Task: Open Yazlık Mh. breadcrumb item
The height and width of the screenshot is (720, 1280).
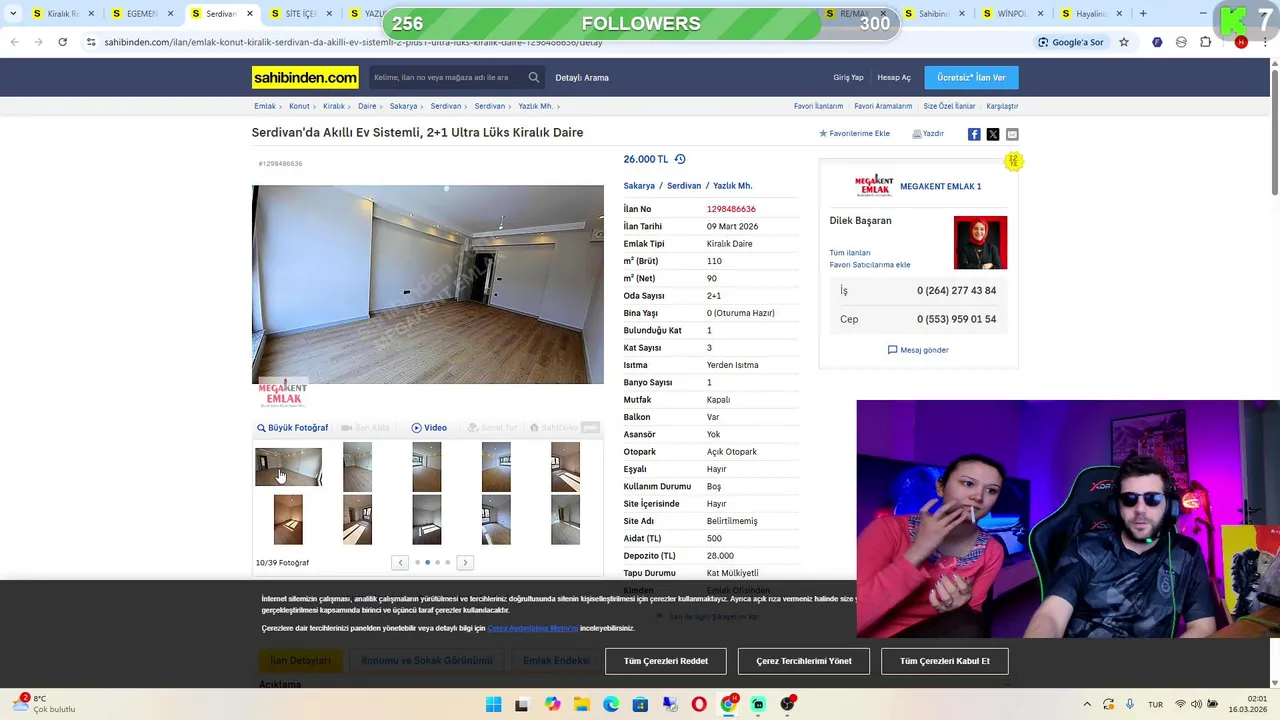Action: pyautogui.click(x=535, y=106)
